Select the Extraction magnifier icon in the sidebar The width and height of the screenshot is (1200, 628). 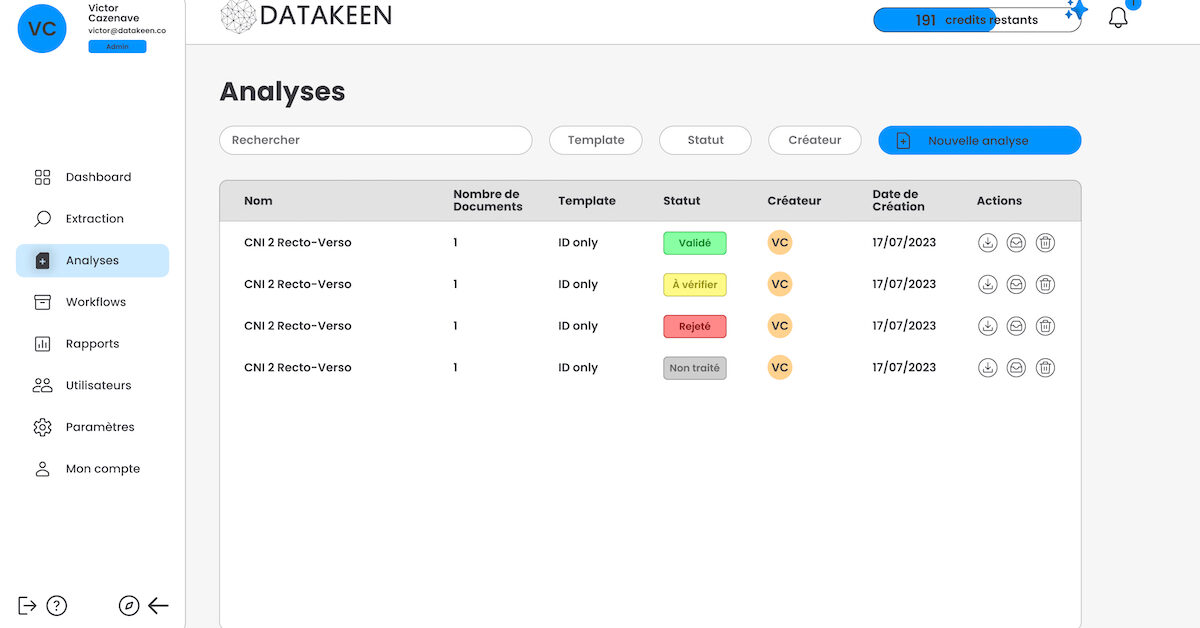tap(41, 218)
